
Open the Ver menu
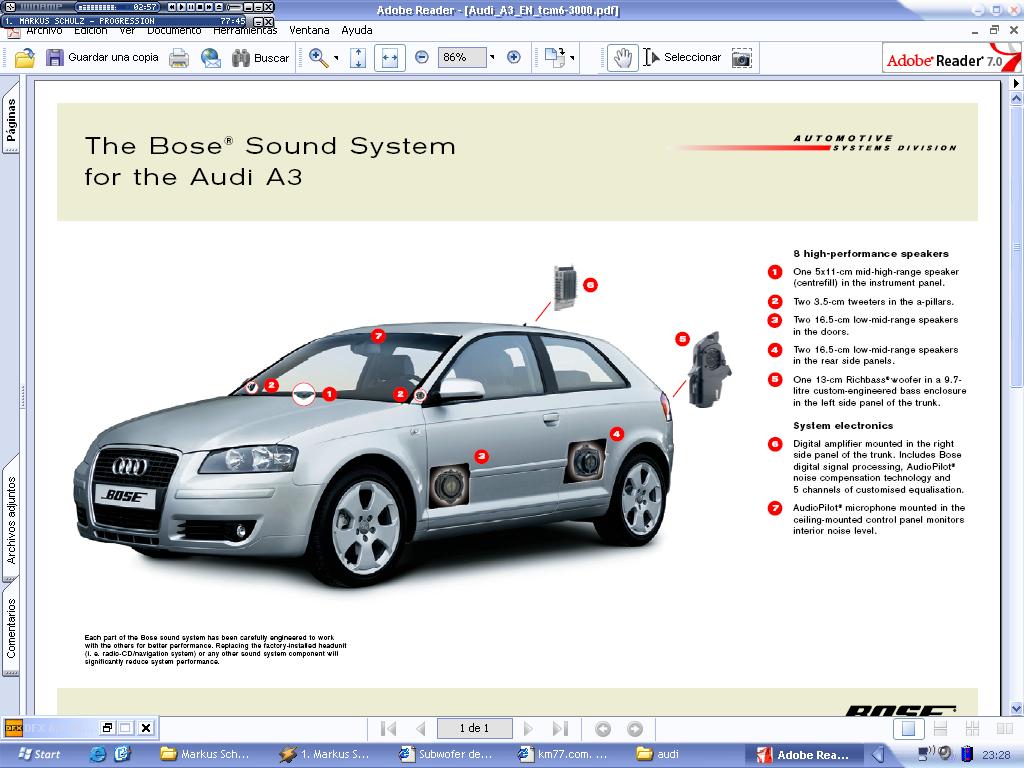(x=127, y=31)
